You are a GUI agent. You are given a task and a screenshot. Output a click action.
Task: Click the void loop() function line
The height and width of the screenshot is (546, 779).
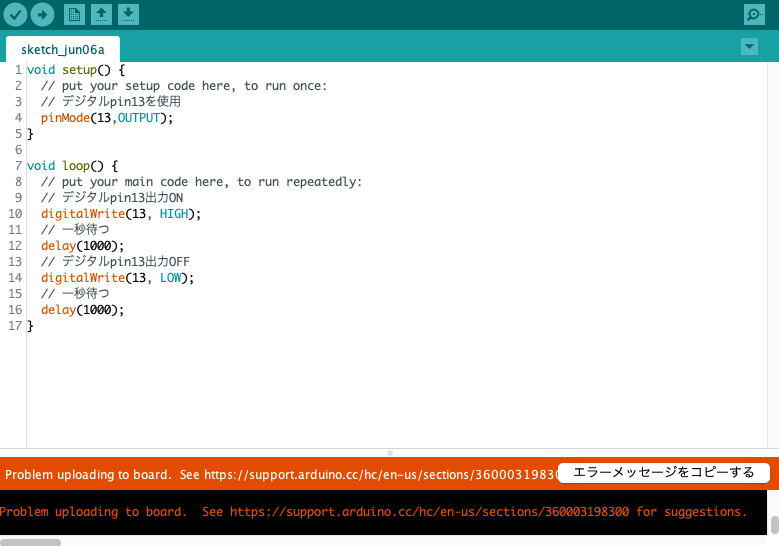[72, 166]
